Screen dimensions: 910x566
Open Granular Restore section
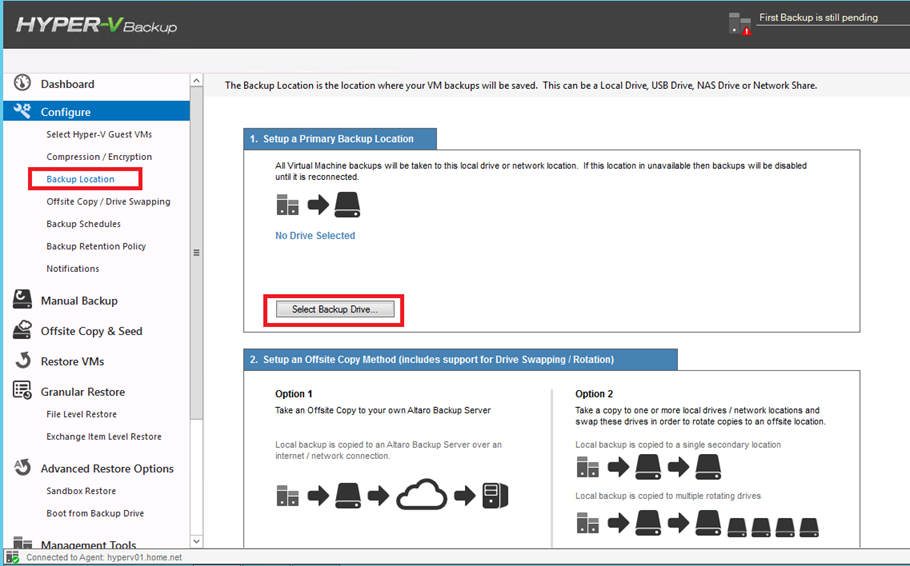82,392
